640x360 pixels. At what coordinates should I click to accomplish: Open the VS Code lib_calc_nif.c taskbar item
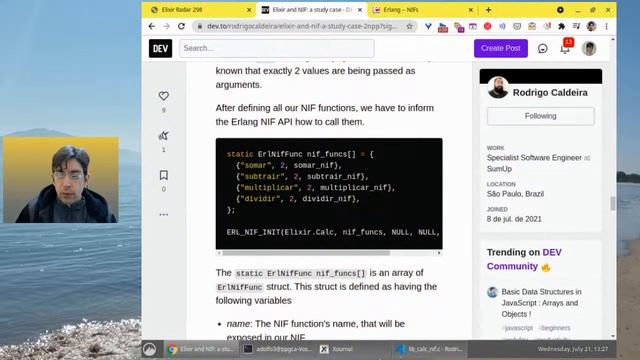[x=430, y=349]
